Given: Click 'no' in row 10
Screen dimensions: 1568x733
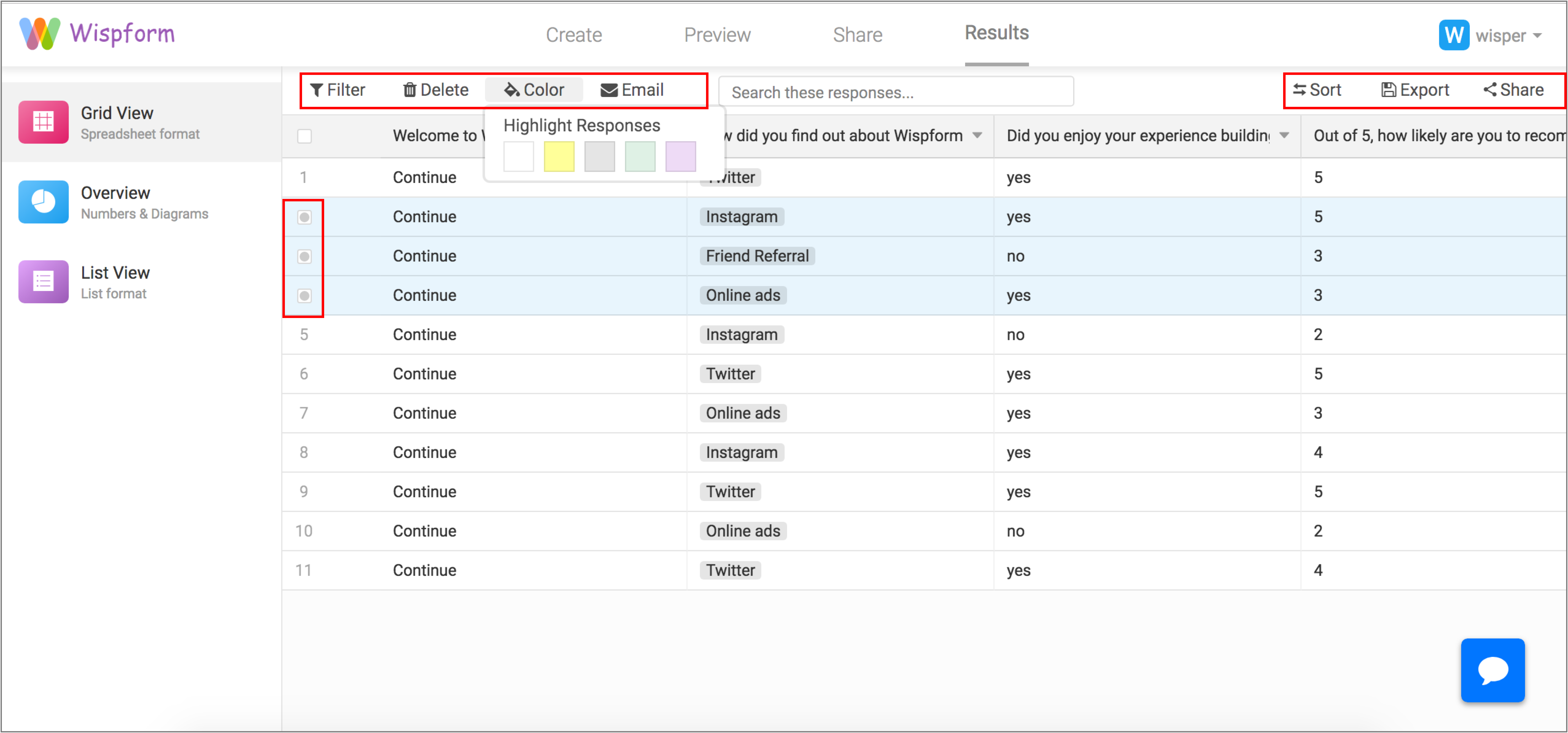Looking at the screenshot, I should tap(1015, 531).
